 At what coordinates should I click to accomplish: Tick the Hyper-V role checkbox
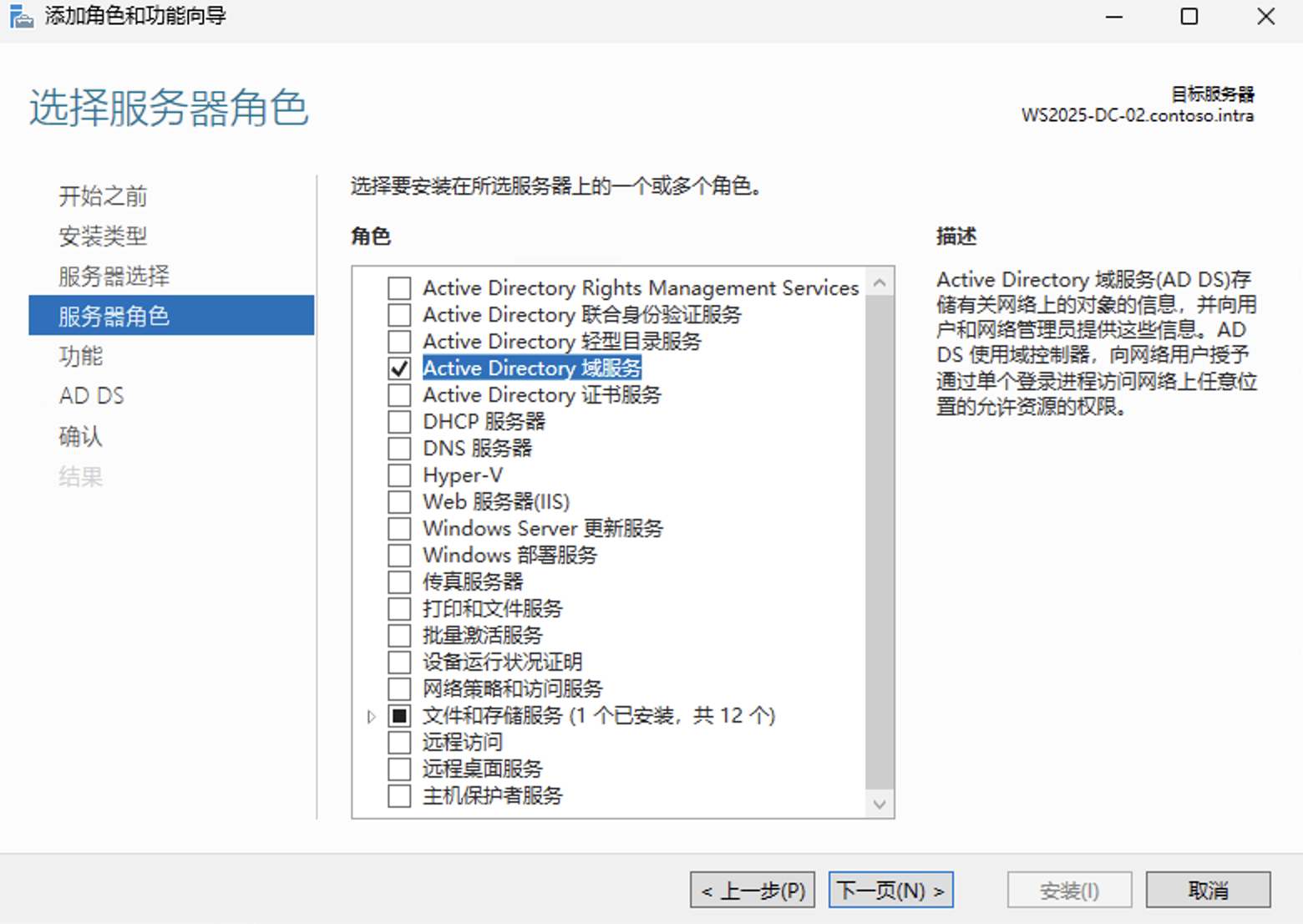click(x=399, y=475)
